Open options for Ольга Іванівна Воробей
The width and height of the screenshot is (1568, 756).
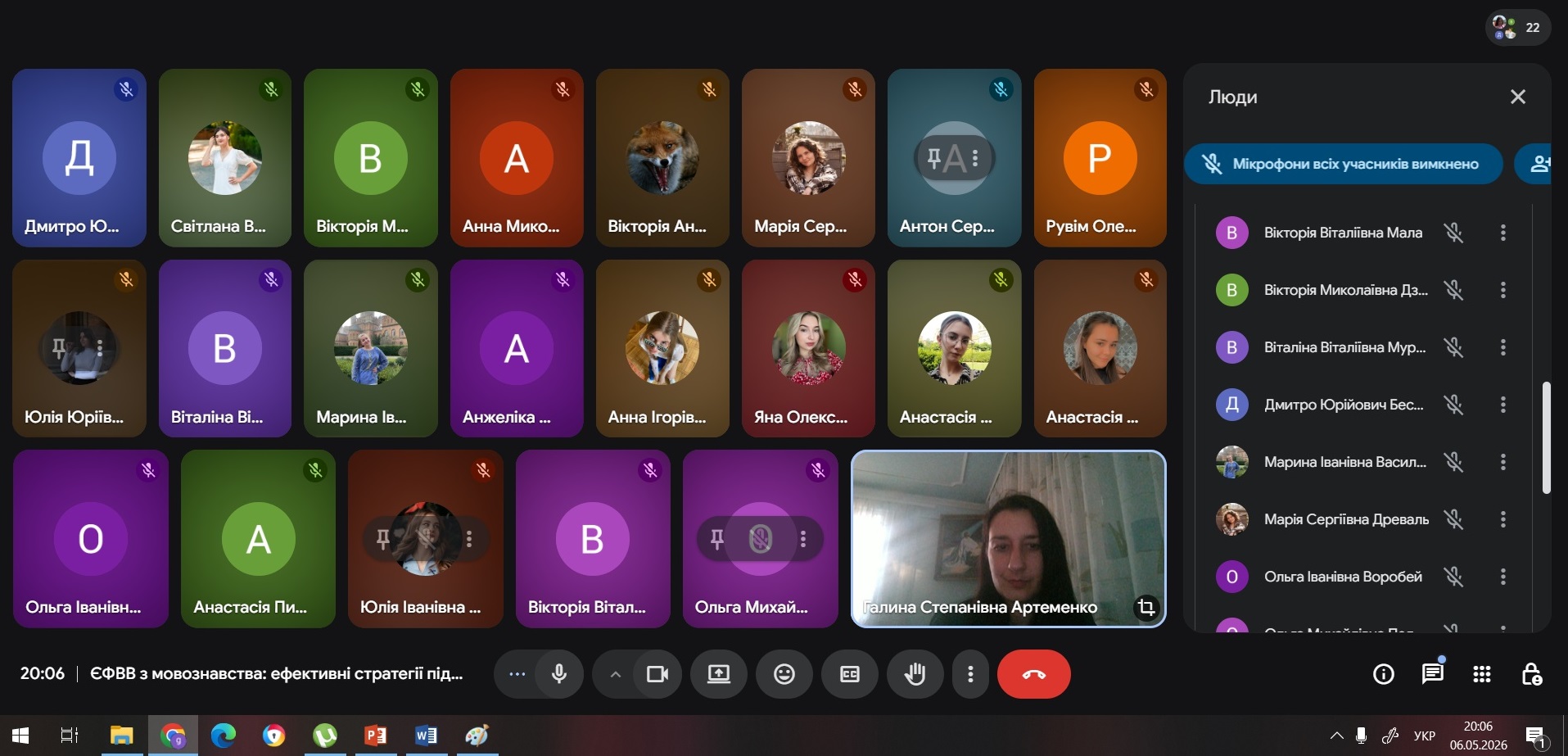pyautogui.click(x=1503, y=577)
